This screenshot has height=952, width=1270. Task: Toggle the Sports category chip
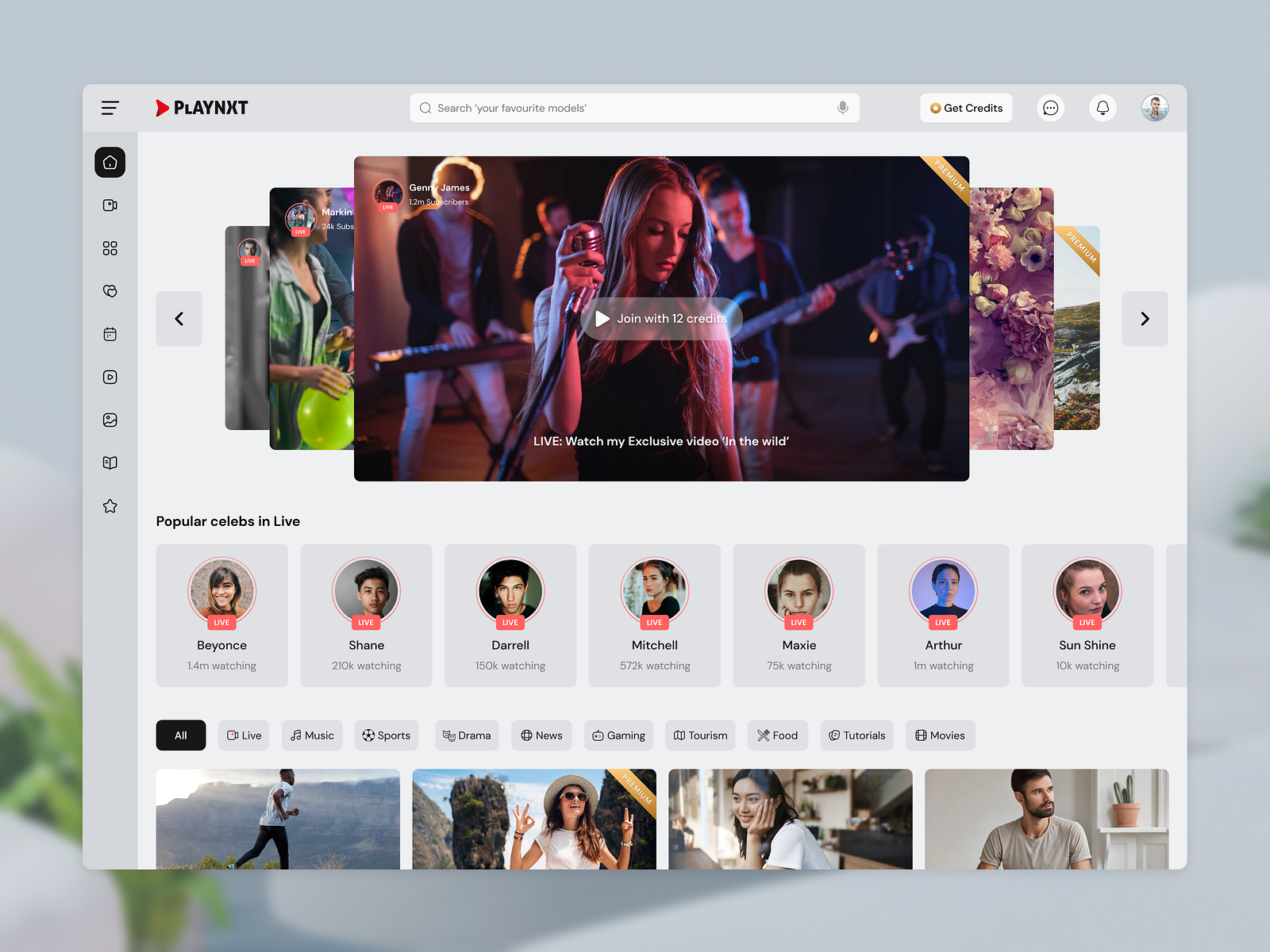387,735
